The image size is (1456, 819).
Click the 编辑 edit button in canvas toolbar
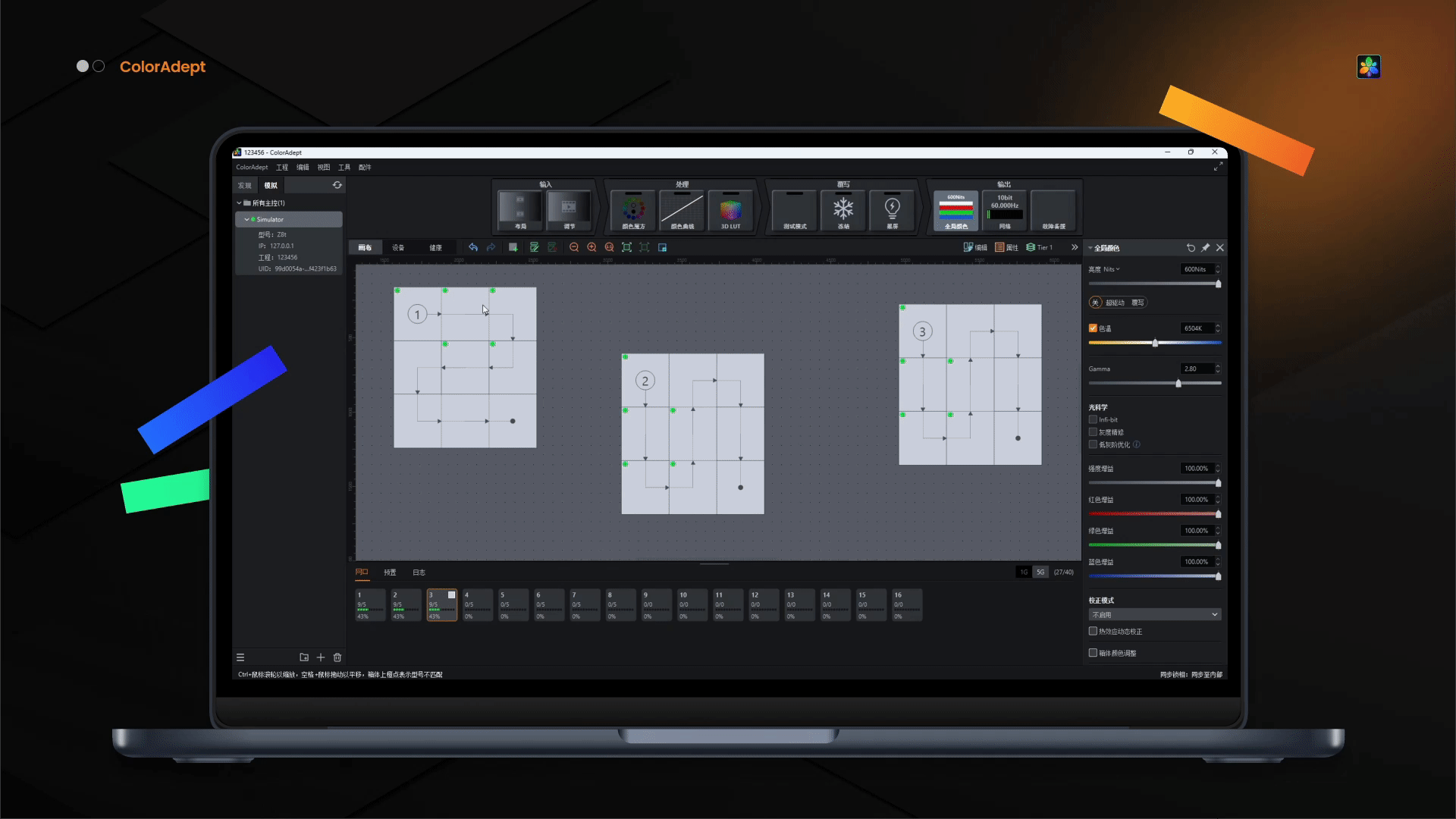click(x=975, y=247)
